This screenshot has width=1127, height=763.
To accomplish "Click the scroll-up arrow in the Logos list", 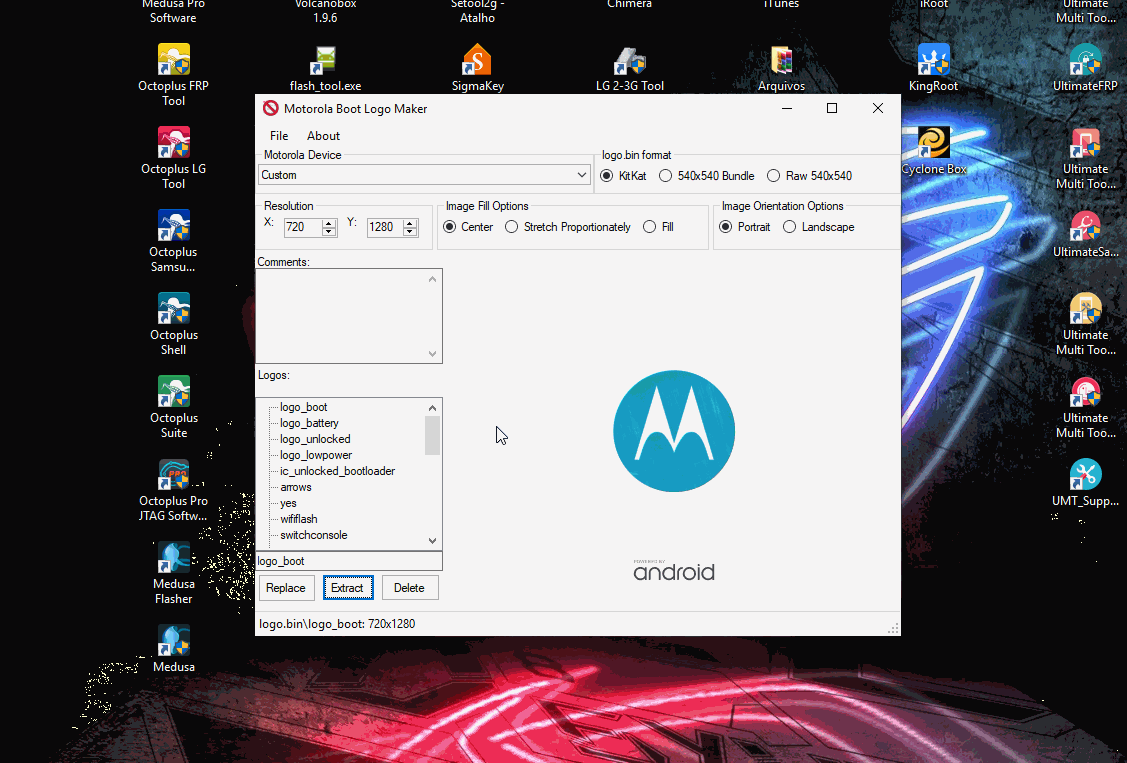I will [x=433, y=408].
